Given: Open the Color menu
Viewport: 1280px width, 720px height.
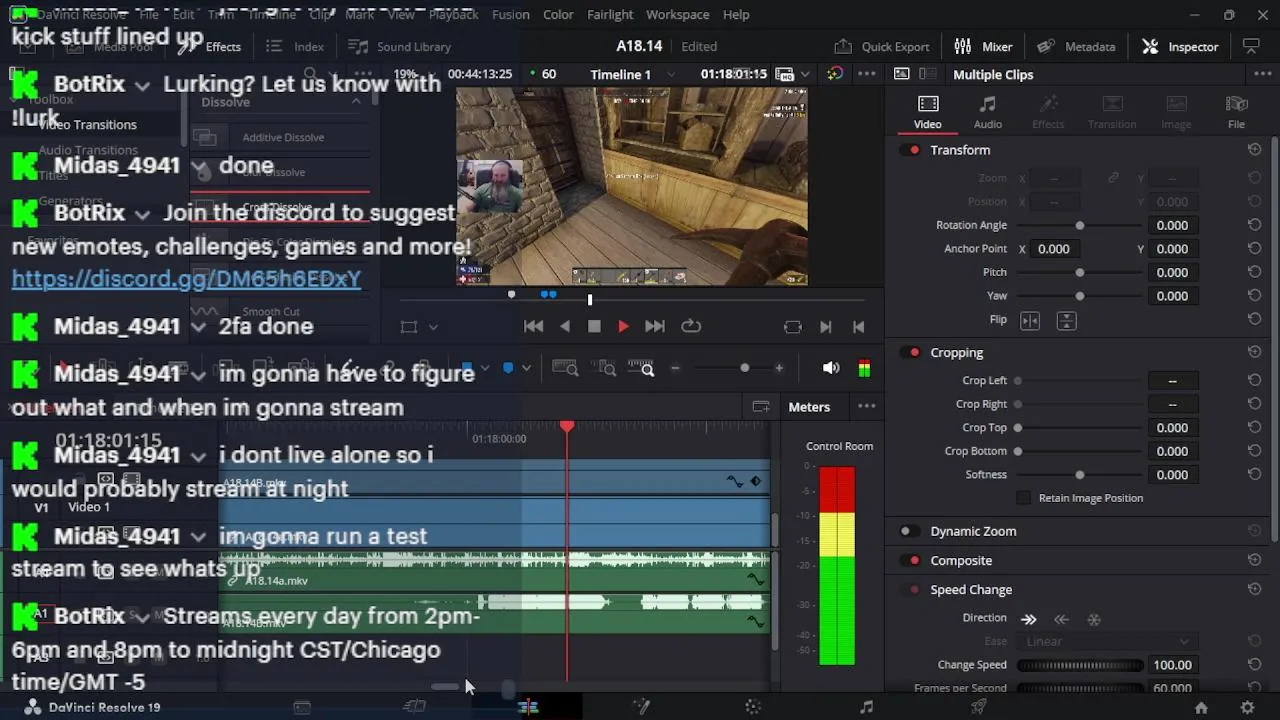Looking at the screenshot, I should tap(558, 14).
